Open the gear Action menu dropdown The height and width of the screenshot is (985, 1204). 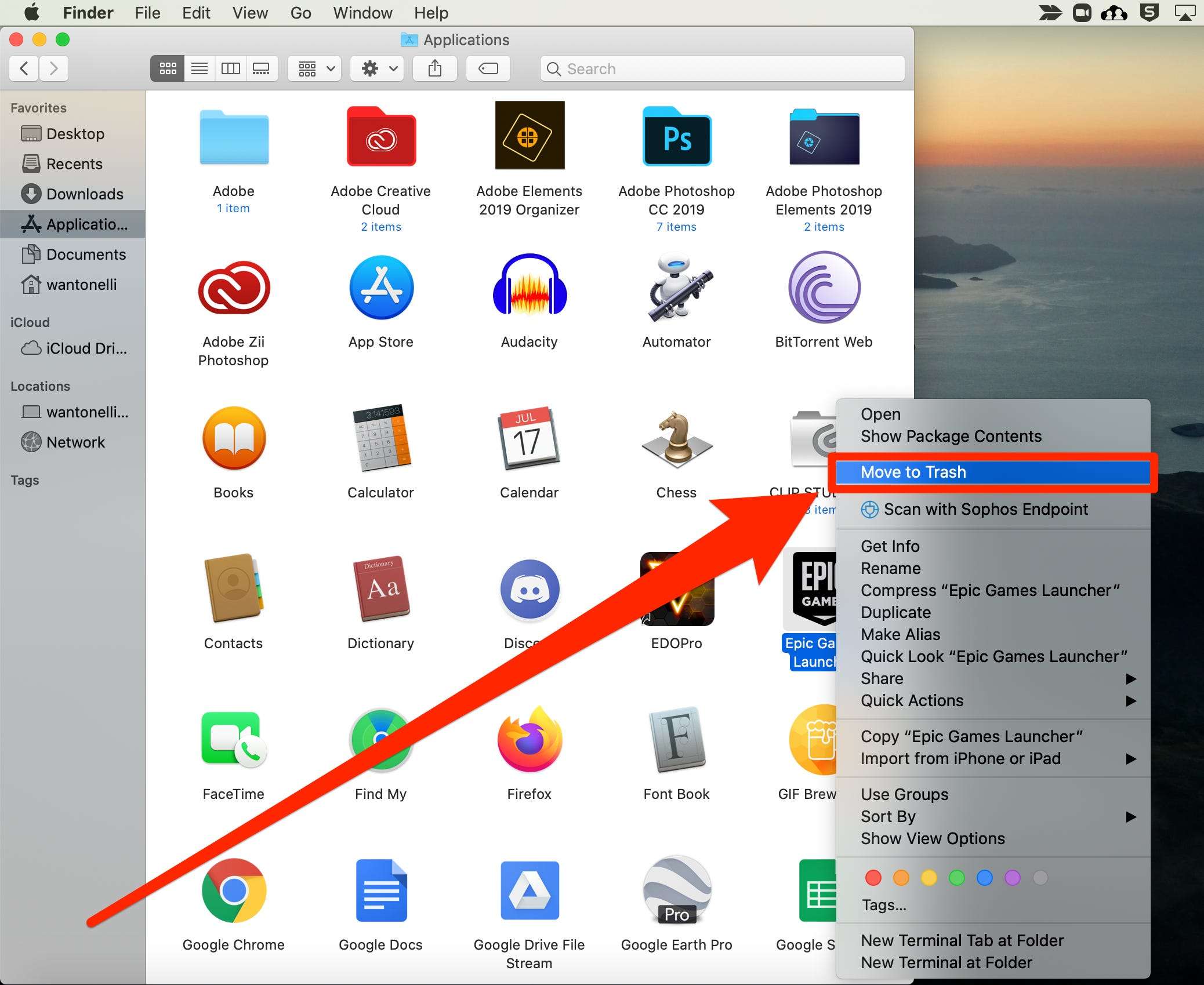378,69
